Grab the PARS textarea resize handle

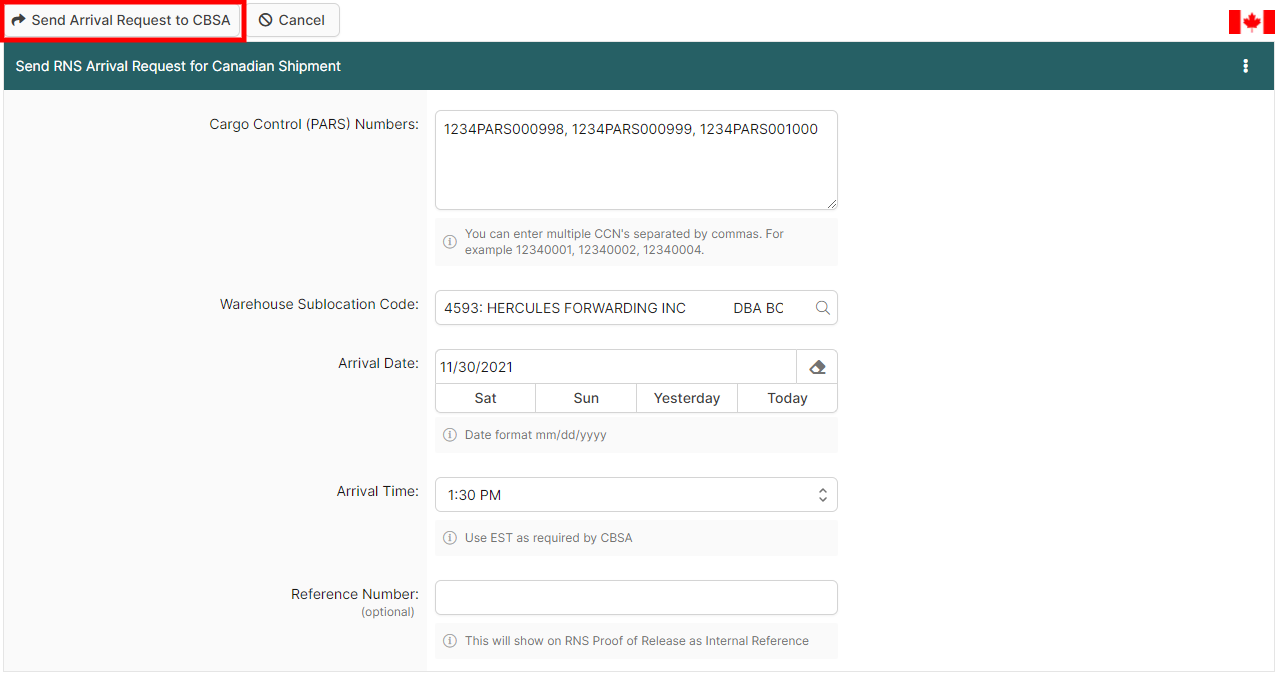(x=831, y=203)
